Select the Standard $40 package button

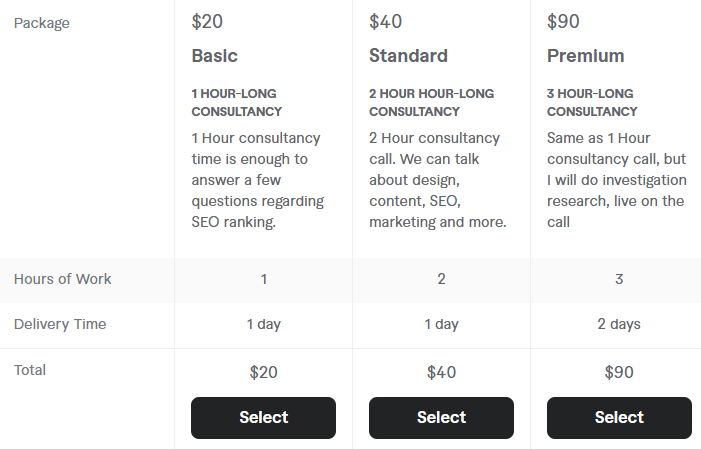click(441, 418)
